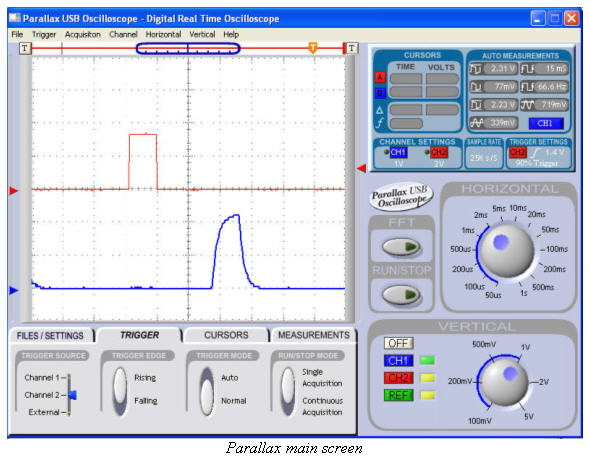Screen dimensions: 590x461
Task: Click the rising edge icon in Trigger Settings
Action: pos(535,152)
